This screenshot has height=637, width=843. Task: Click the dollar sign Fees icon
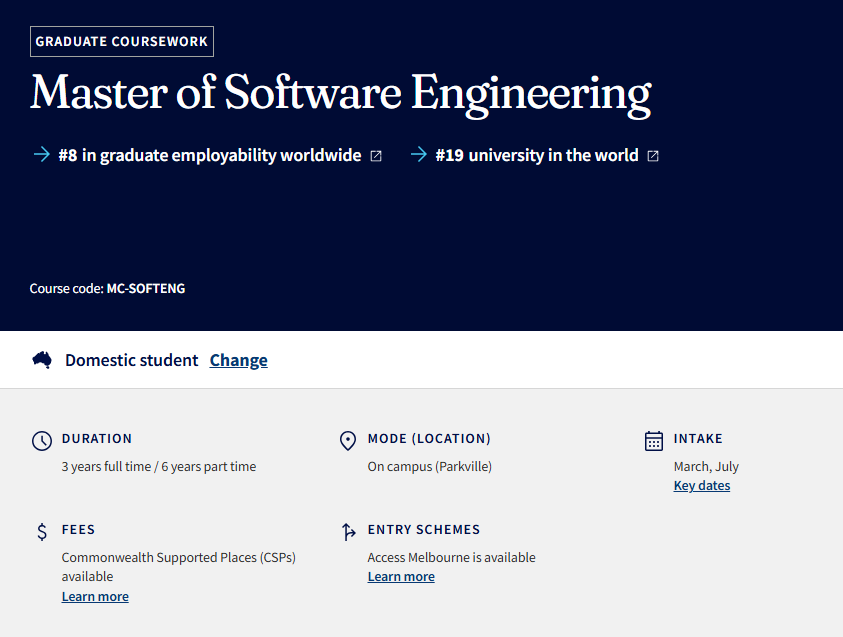[x=42, y=532]
